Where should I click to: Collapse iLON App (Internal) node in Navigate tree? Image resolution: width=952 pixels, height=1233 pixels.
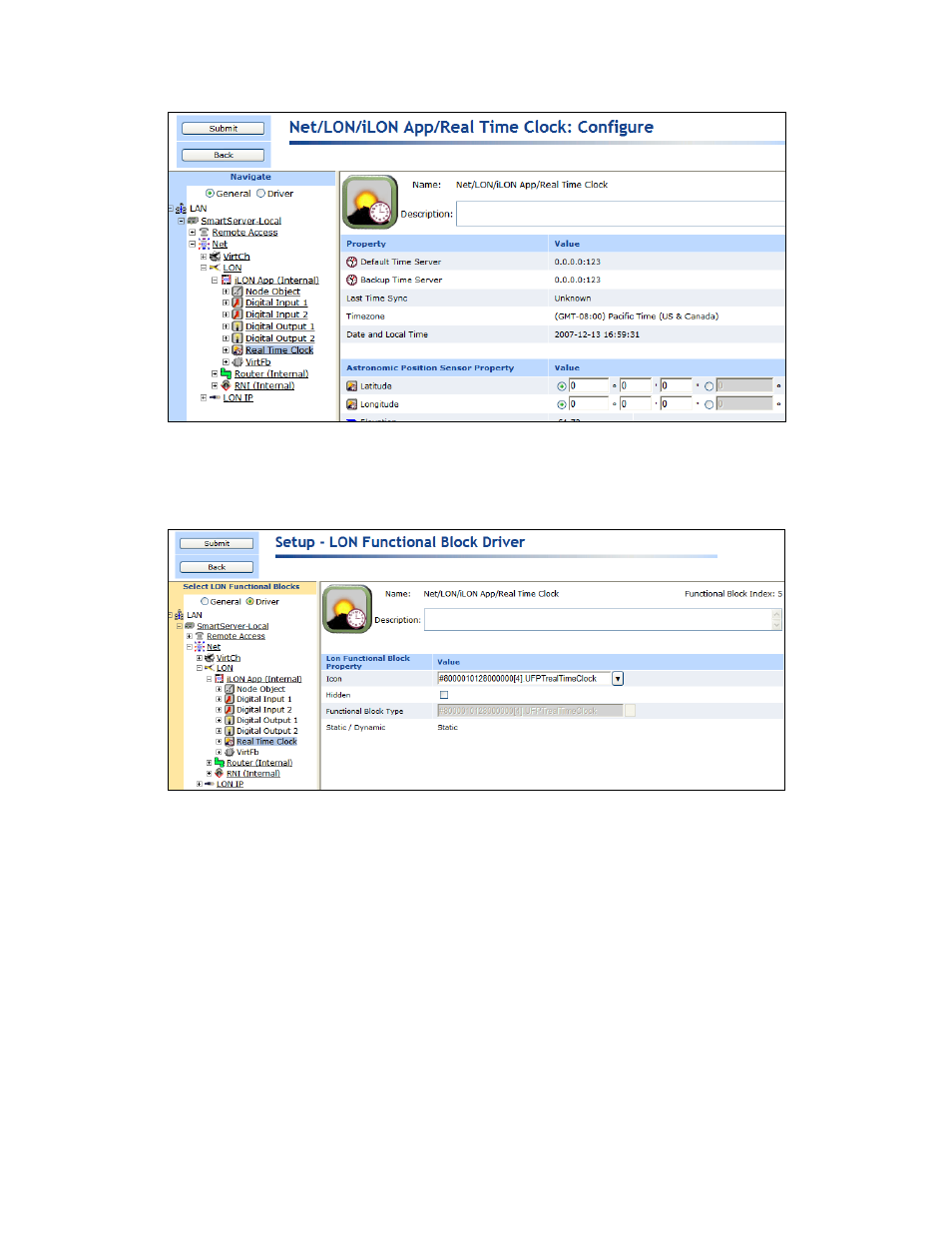click(215, 281)
